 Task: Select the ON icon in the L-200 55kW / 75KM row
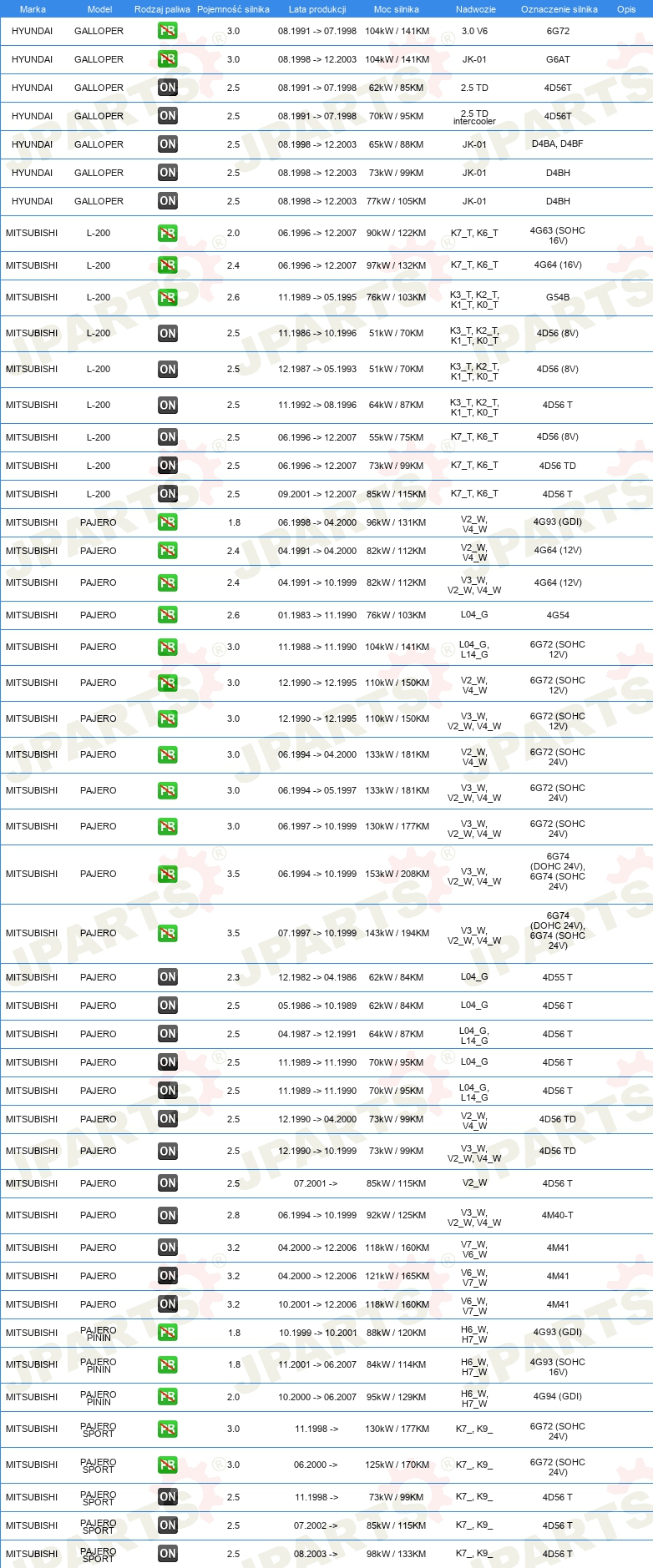168,437
